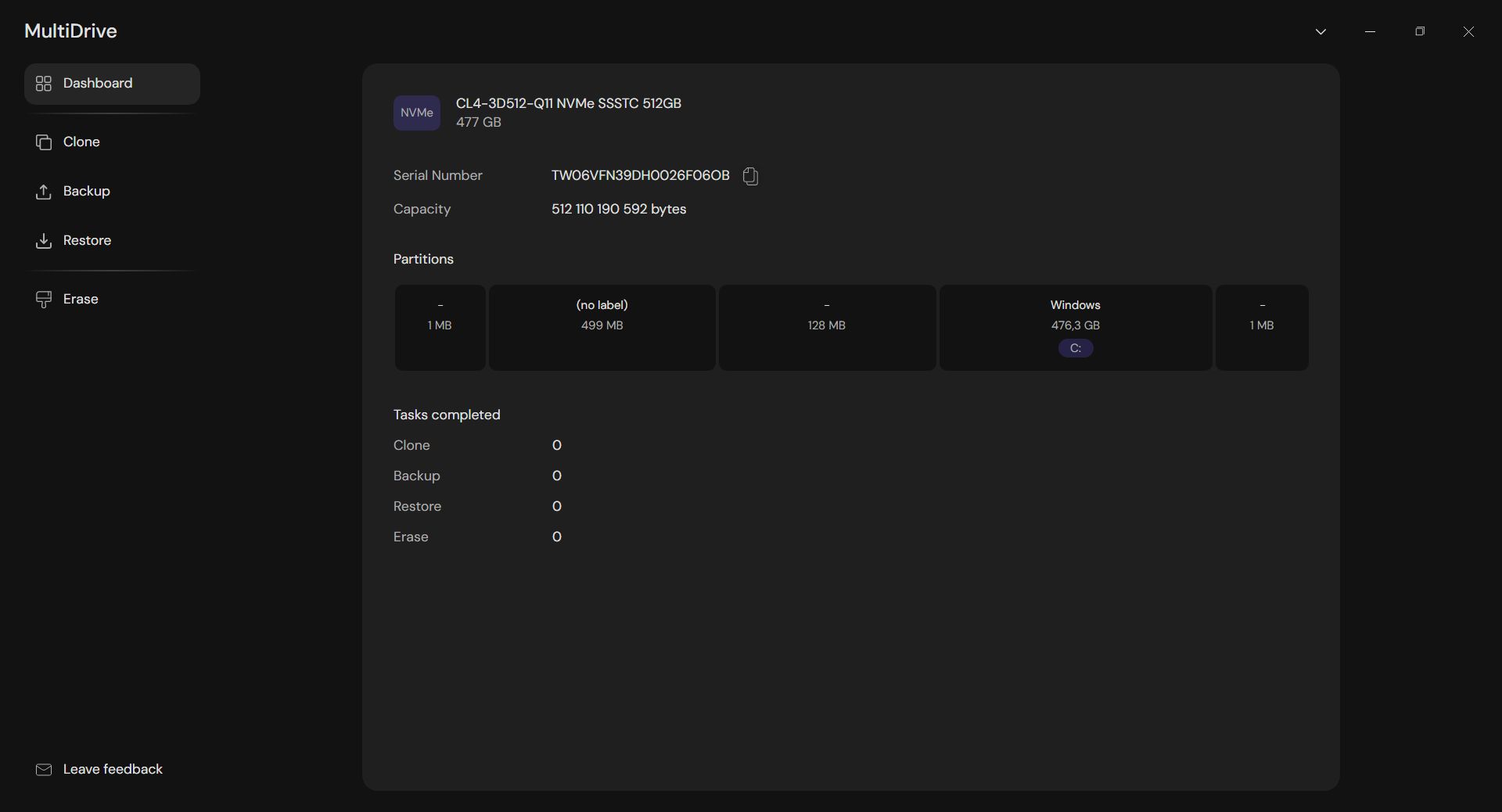Copy the serial number to clipboard
This screenshot has width=1502, height=812.
[x=750, y=176]
